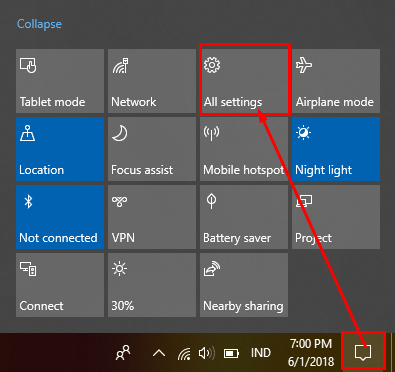Open All settings tile

(244, 81)
